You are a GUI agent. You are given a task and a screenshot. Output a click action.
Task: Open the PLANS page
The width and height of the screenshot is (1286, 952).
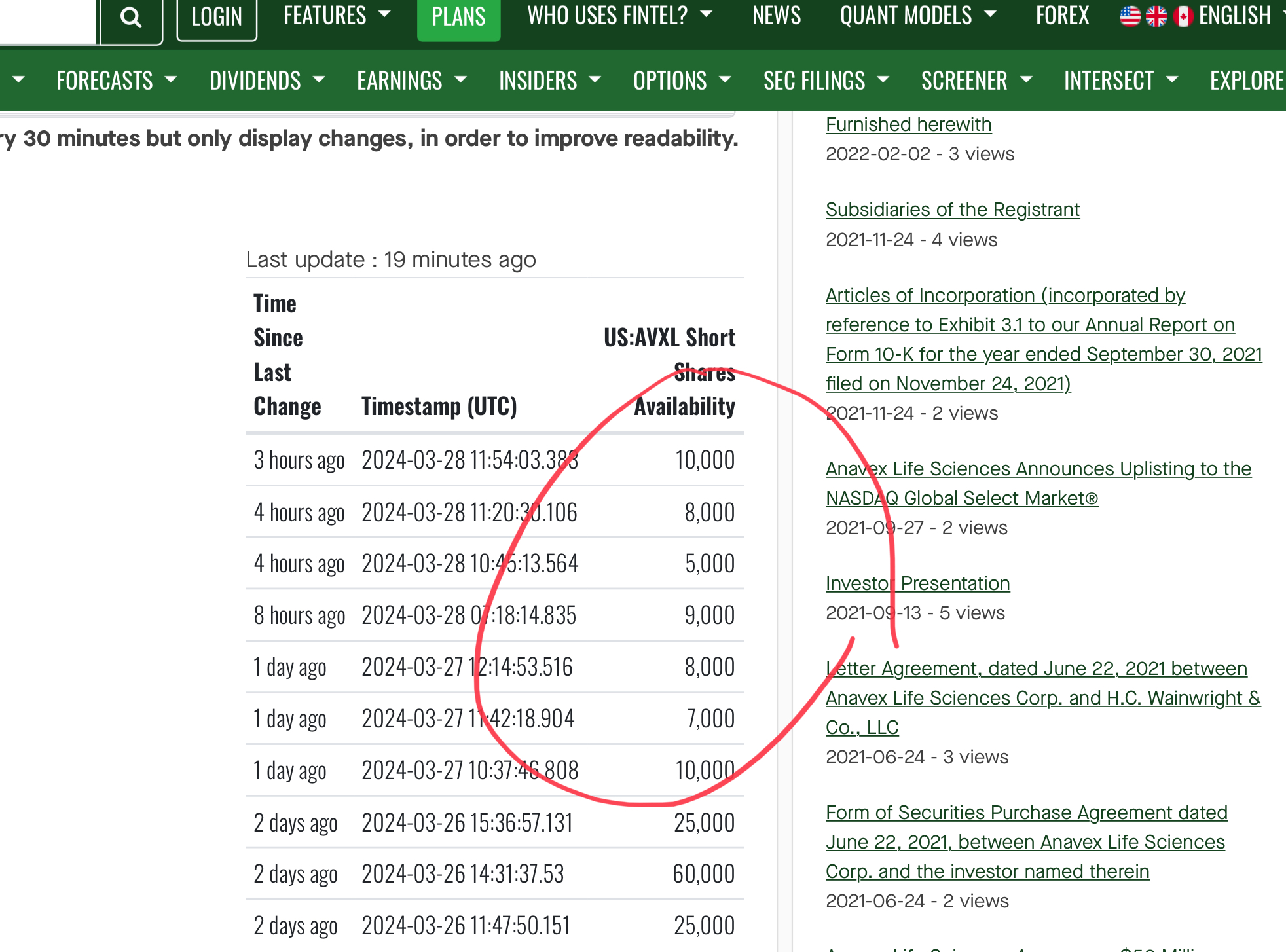[x=458, y=17]
